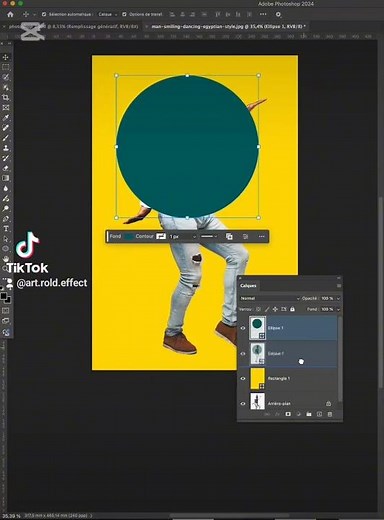Hide the Rectangle 1 layer
The image size is (384, 520).
(x=243, y=378)
